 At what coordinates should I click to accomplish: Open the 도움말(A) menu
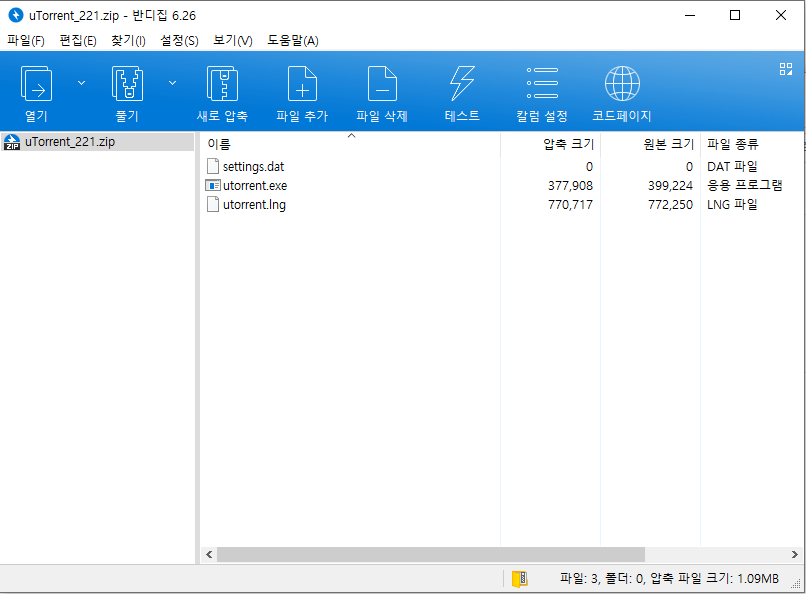pos(292,41)
